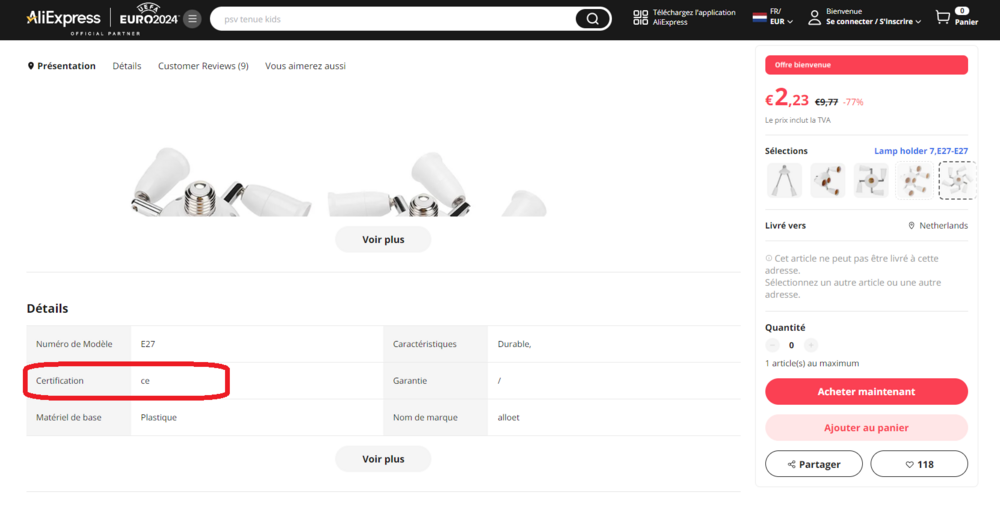Click the user account profile icon
Screen dimensions: 1000x513
point(814,17)
